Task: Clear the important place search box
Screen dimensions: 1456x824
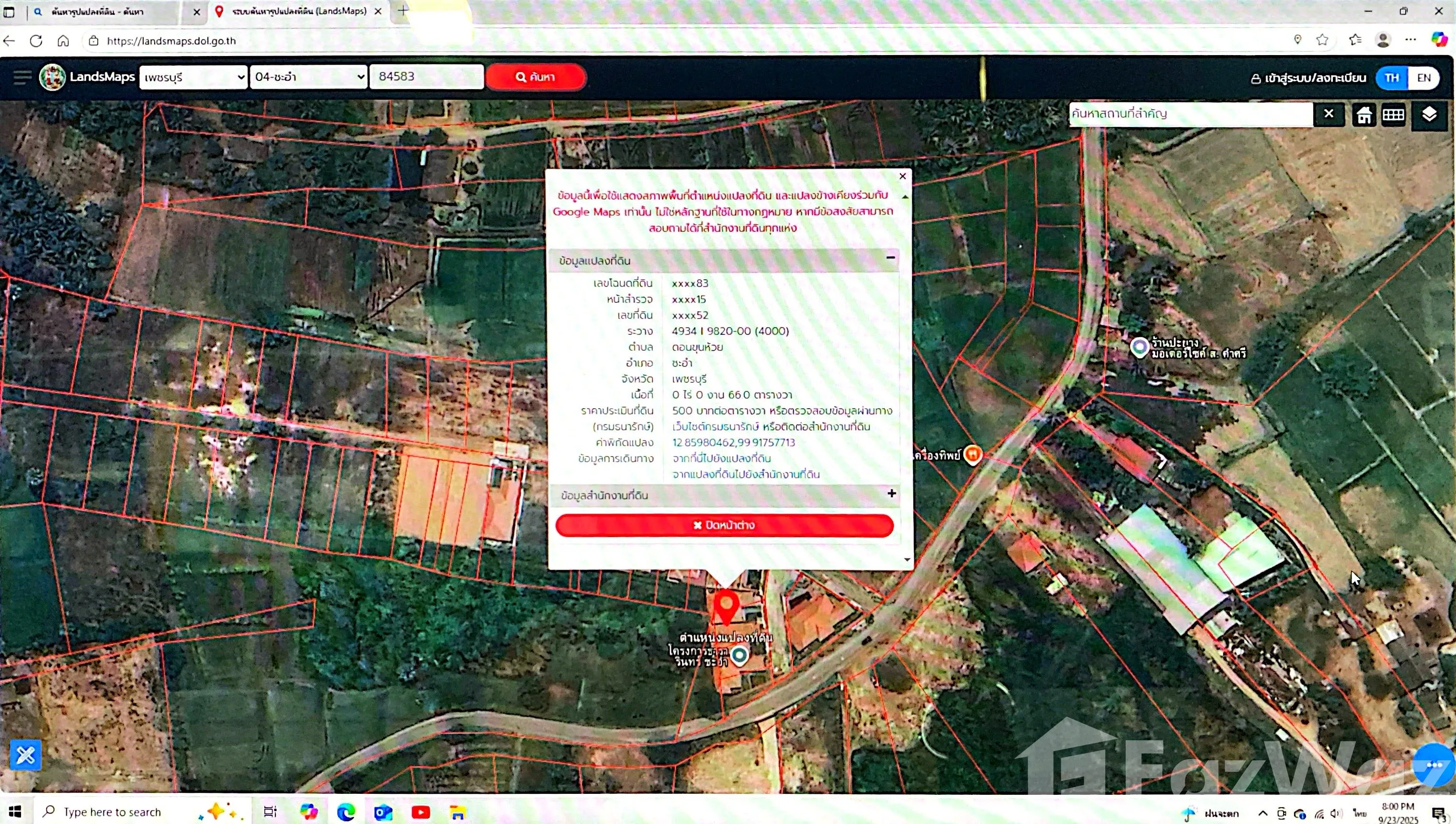Action: pos(1329,114)
